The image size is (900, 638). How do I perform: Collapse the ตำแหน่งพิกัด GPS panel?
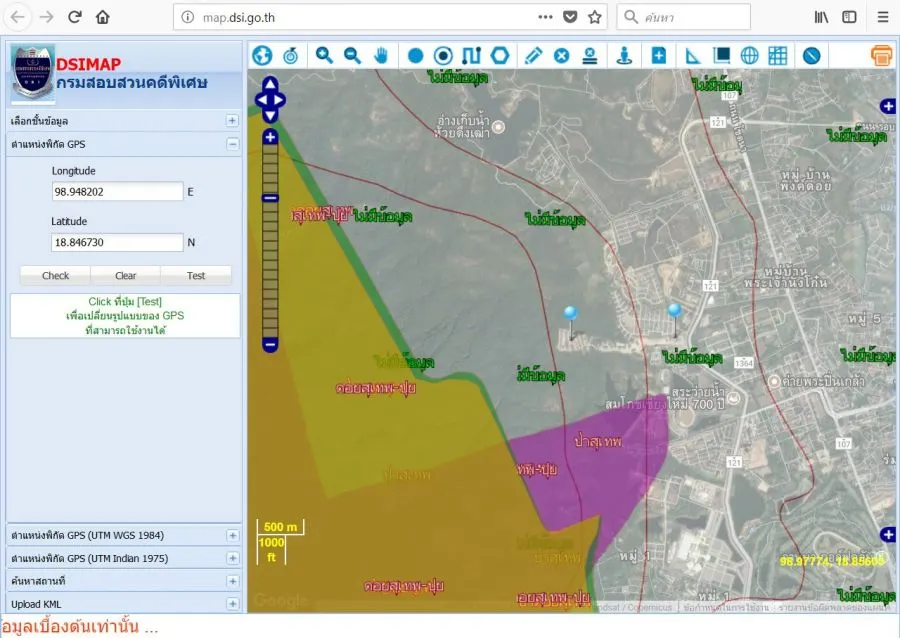(232, 144)
